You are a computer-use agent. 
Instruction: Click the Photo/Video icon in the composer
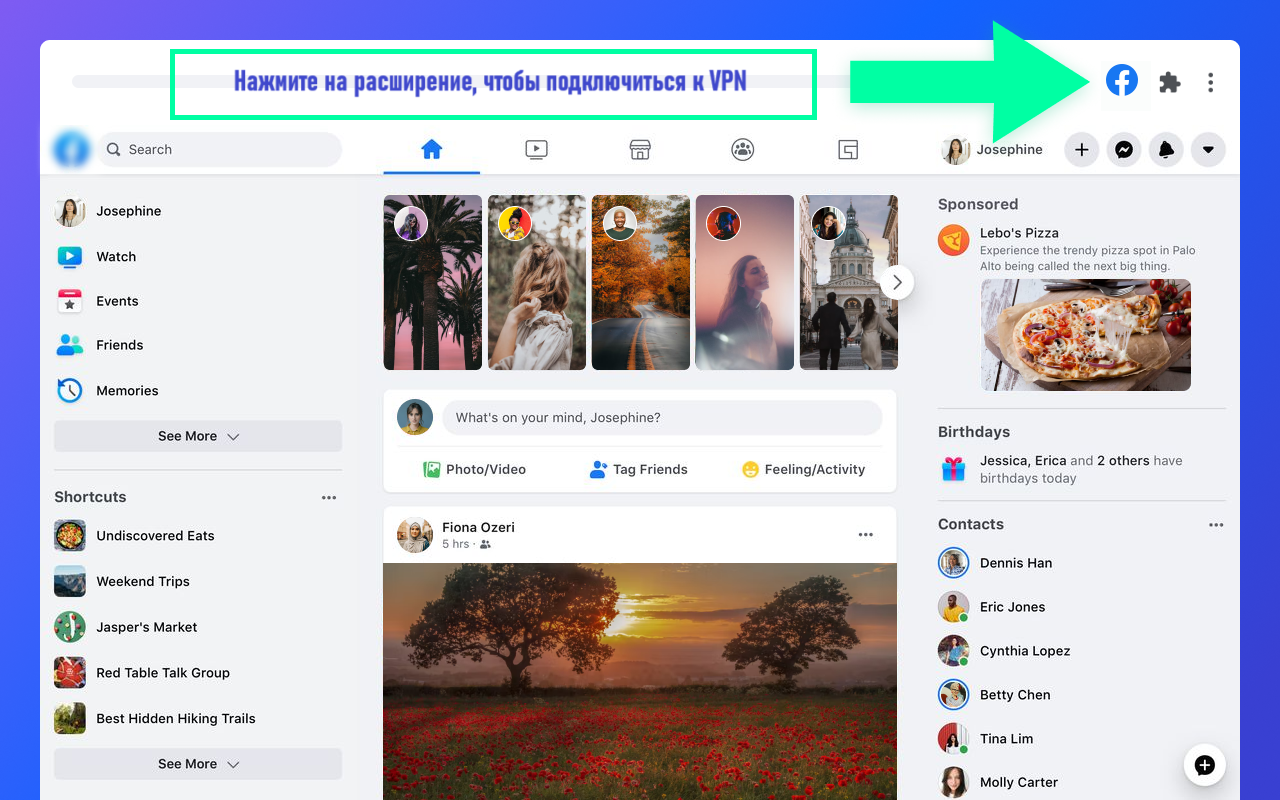tap(432, 468)
